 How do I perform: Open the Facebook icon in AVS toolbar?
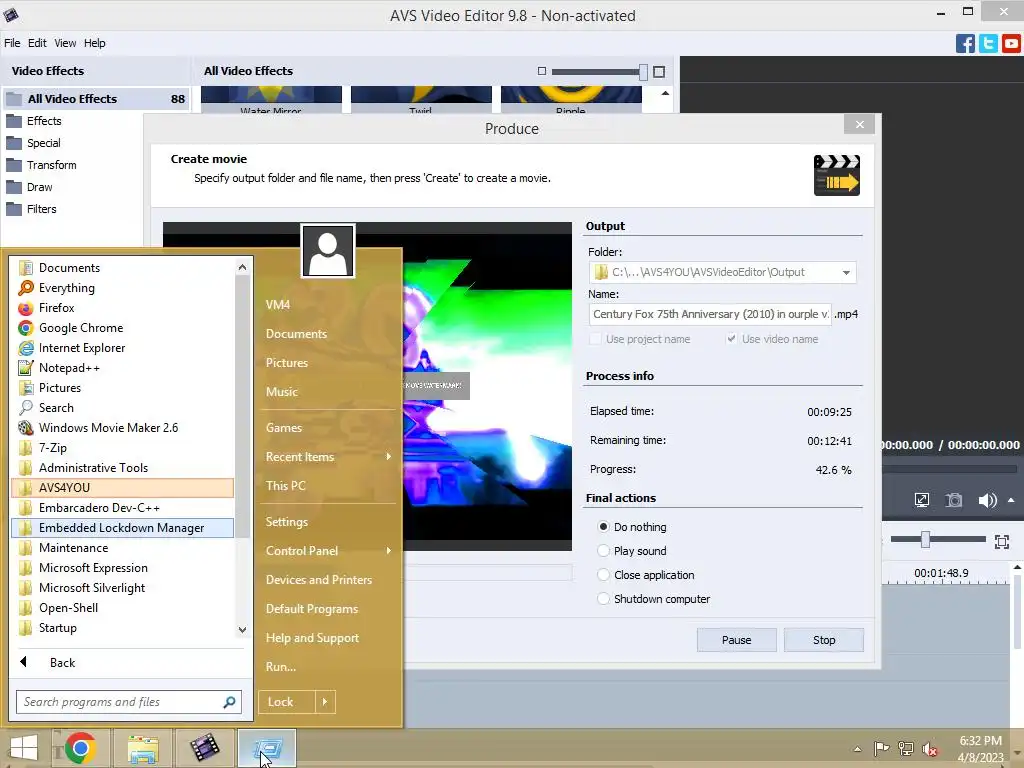point(965,43)
